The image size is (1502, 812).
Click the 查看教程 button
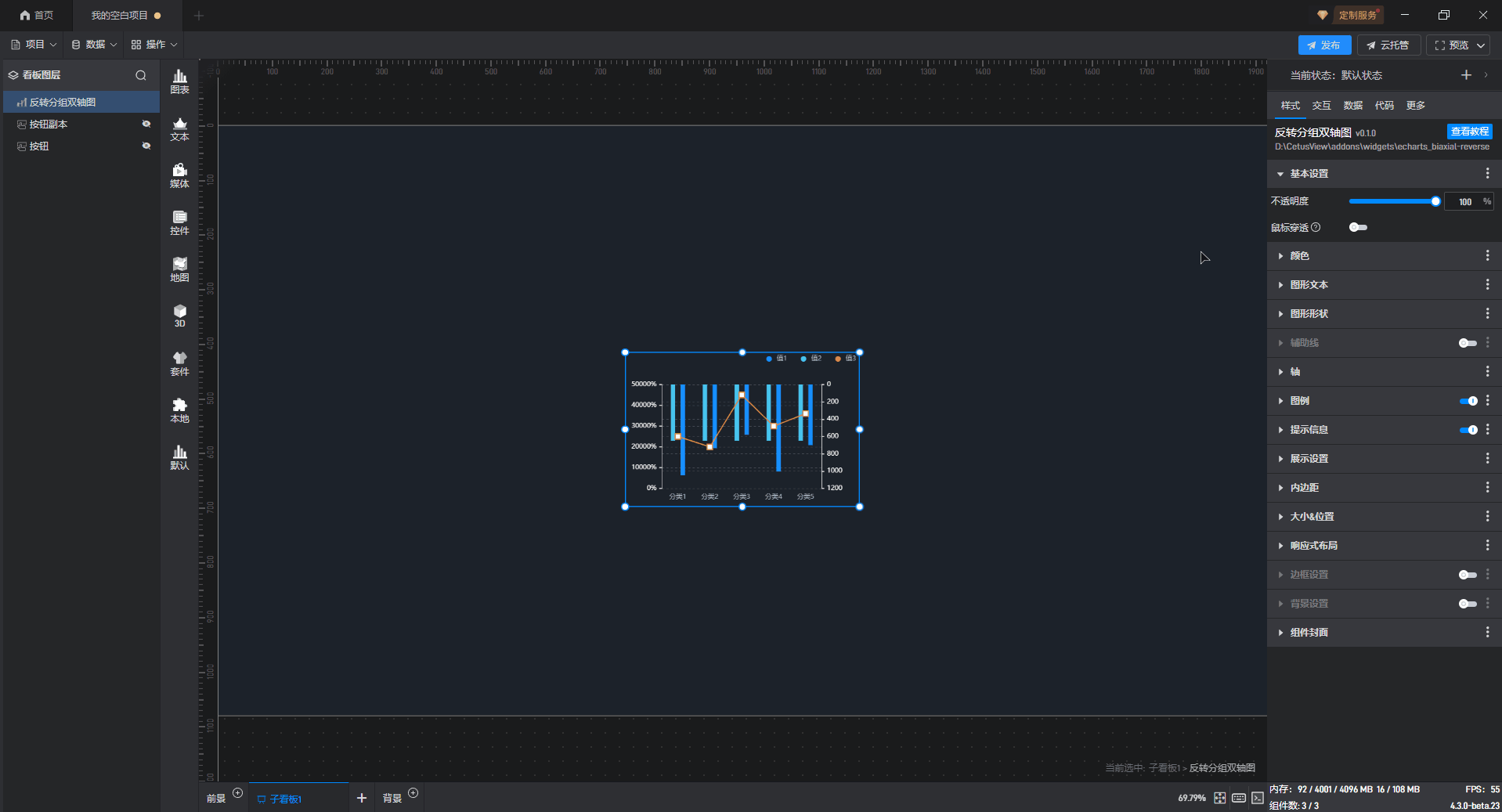point(1469,132)
